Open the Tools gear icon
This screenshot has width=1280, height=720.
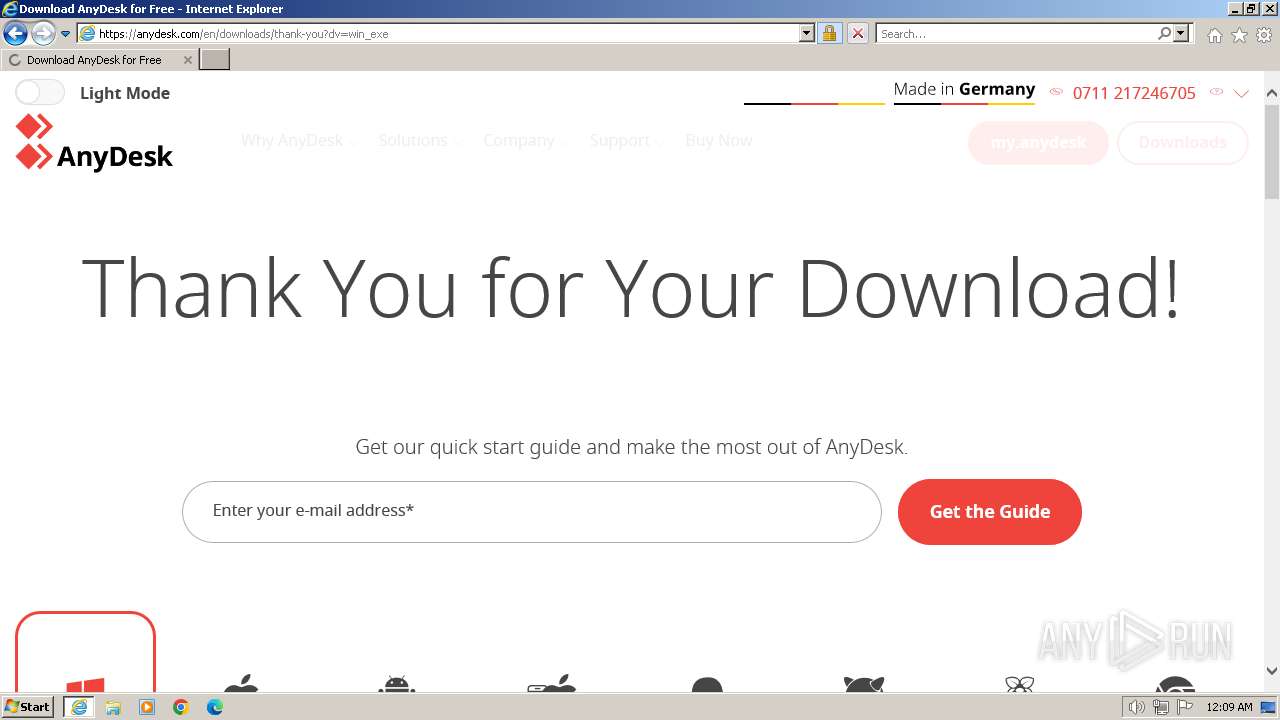[x=1264, y=35]
